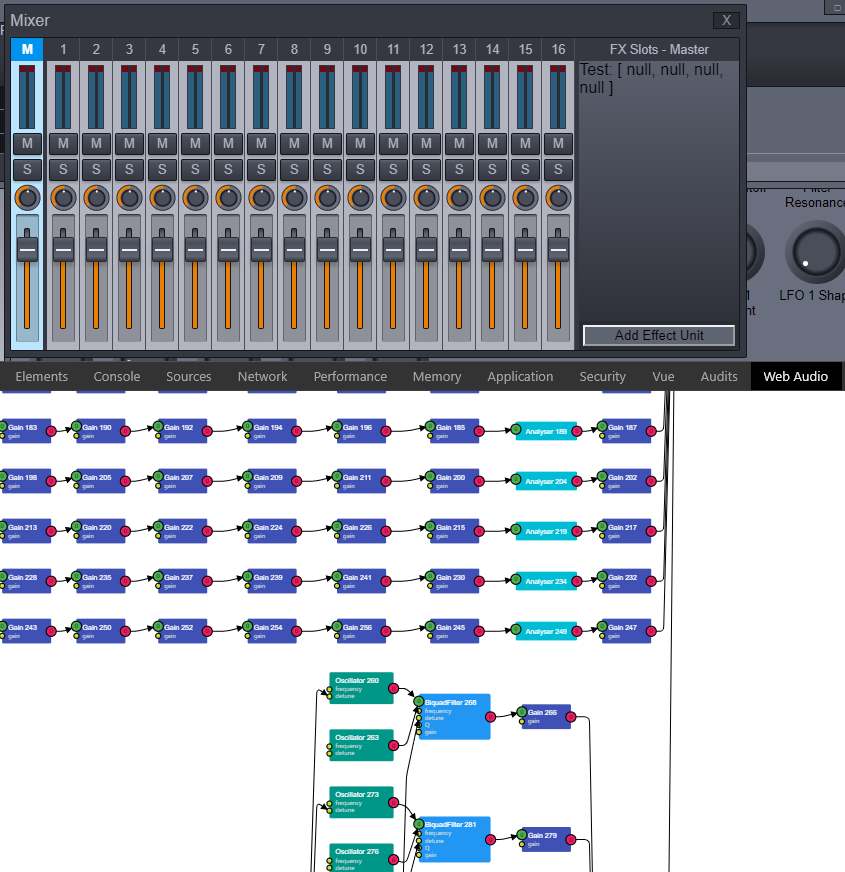
Task: Open the Security tab
Action: pyautogui.click(x=602, y=376)
